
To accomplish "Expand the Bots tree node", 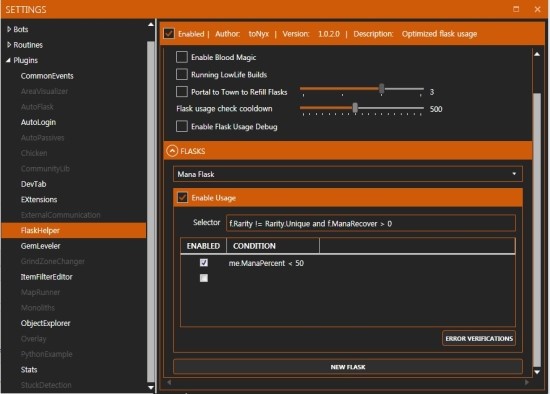I will (x=9, y=29).
